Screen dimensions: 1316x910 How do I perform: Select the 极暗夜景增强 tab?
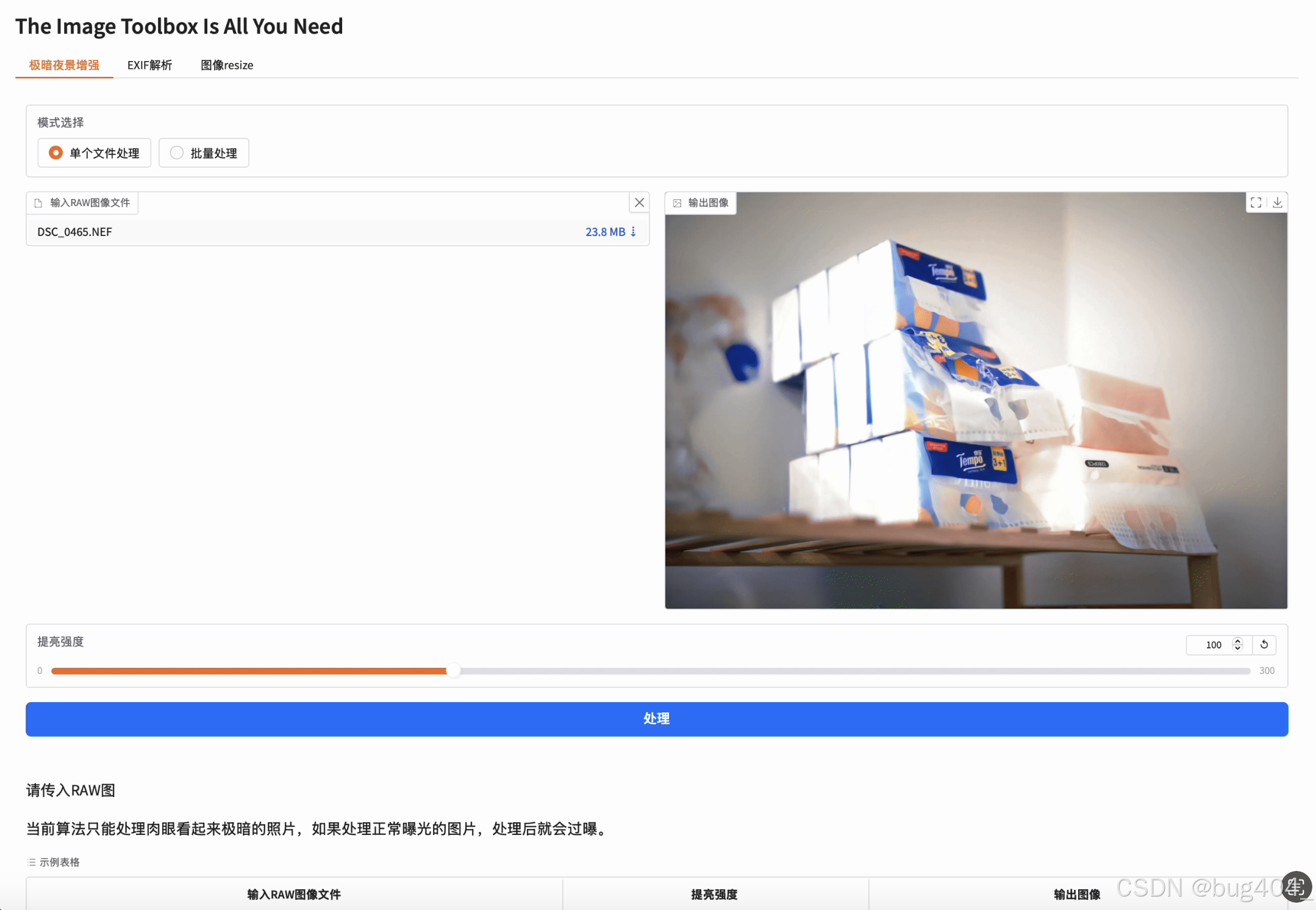point(64,65)
